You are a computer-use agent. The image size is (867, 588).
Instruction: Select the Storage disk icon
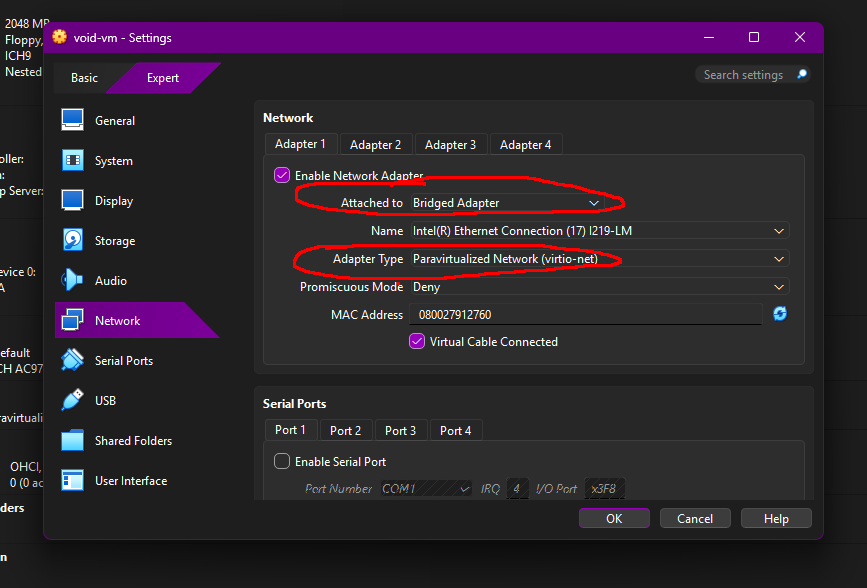pos(73,240)
